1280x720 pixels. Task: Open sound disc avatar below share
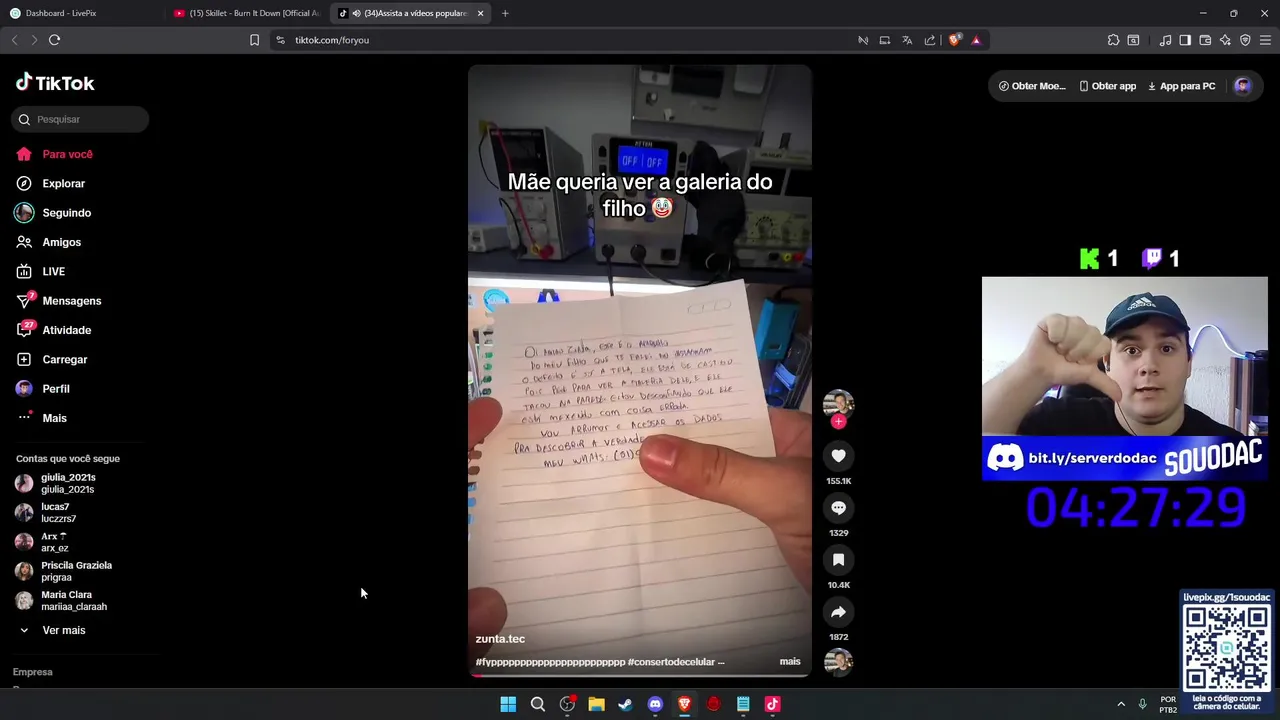(838, 662)
